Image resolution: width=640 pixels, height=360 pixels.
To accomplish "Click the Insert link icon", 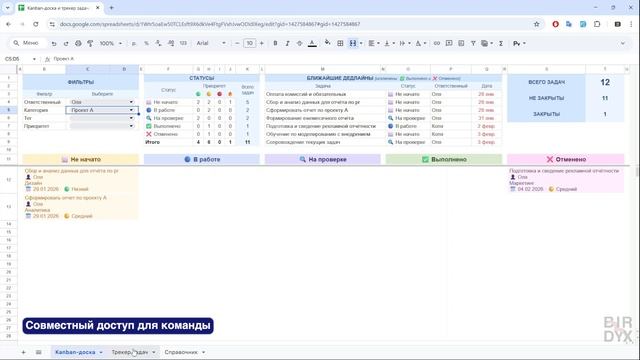I will [437, 43].
